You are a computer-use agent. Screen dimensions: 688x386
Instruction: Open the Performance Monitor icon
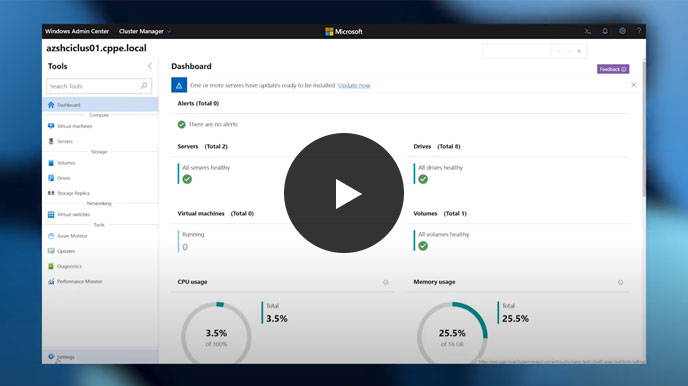[51, 281]
